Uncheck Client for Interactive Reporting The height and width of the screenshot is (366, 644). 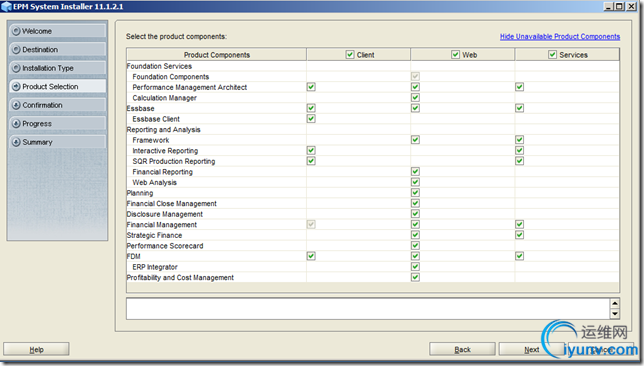[x=311, y=150]
